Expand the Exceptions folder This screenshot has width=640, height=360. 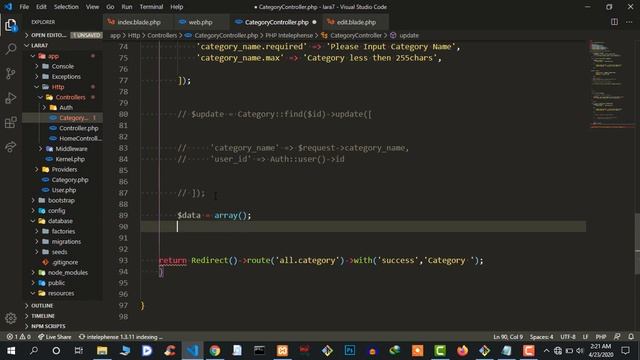(66, 76)
